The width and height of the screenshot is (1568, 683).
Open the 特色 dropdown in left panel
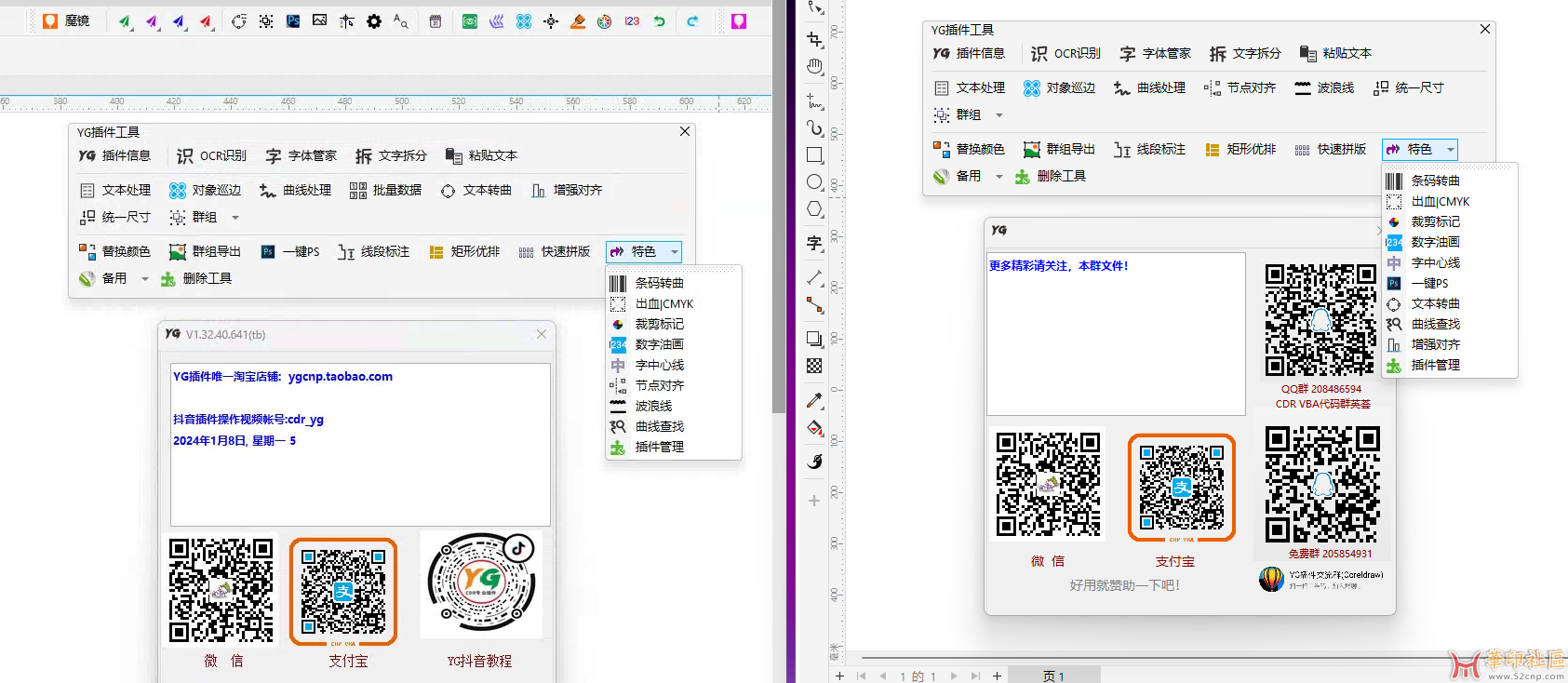pos(644,252)
